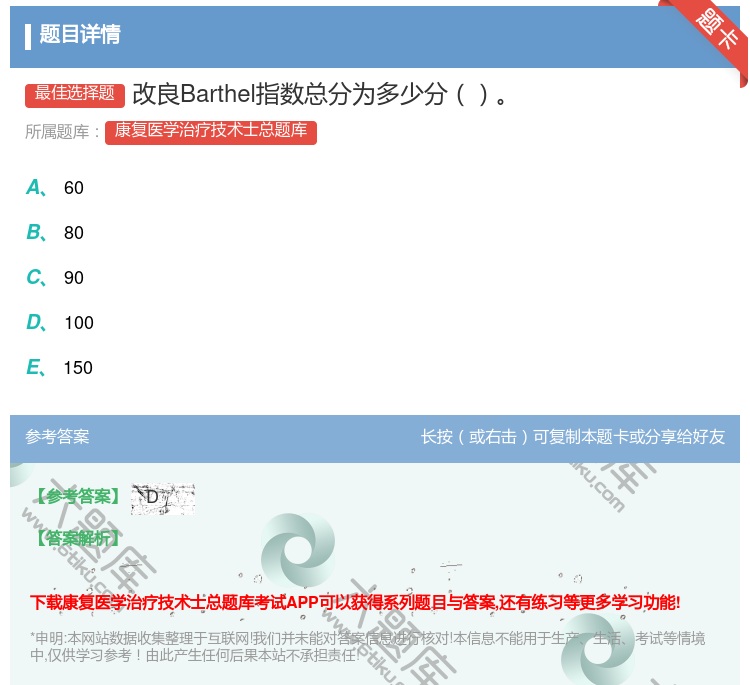Click the red 下载康复医学治疗技术士总题库考试APP promo text
Screen dimensions: 750x685
click(x=355, y=602)
